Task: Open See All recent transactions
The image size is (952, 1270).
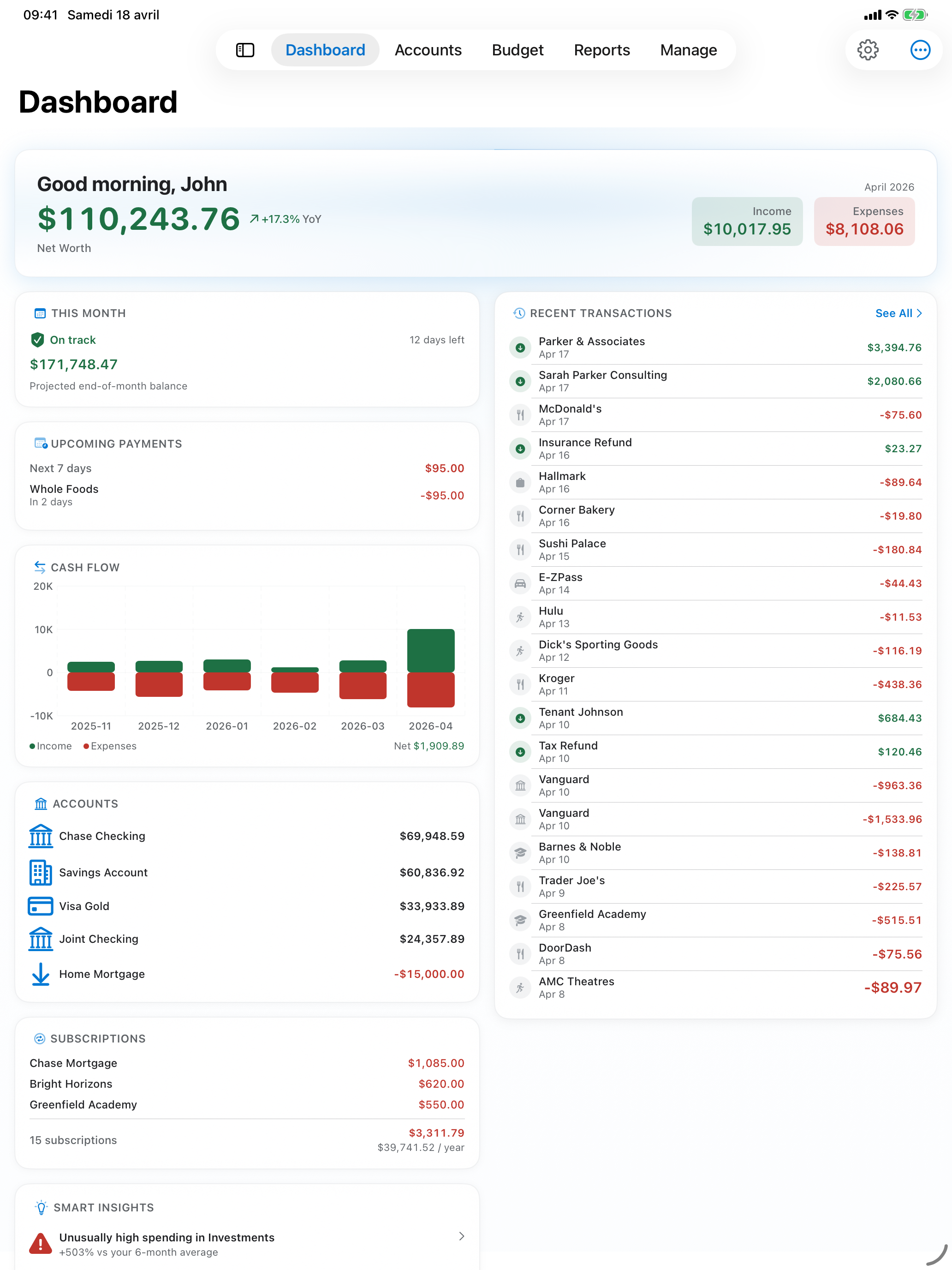Action: (x=898, y=313)
